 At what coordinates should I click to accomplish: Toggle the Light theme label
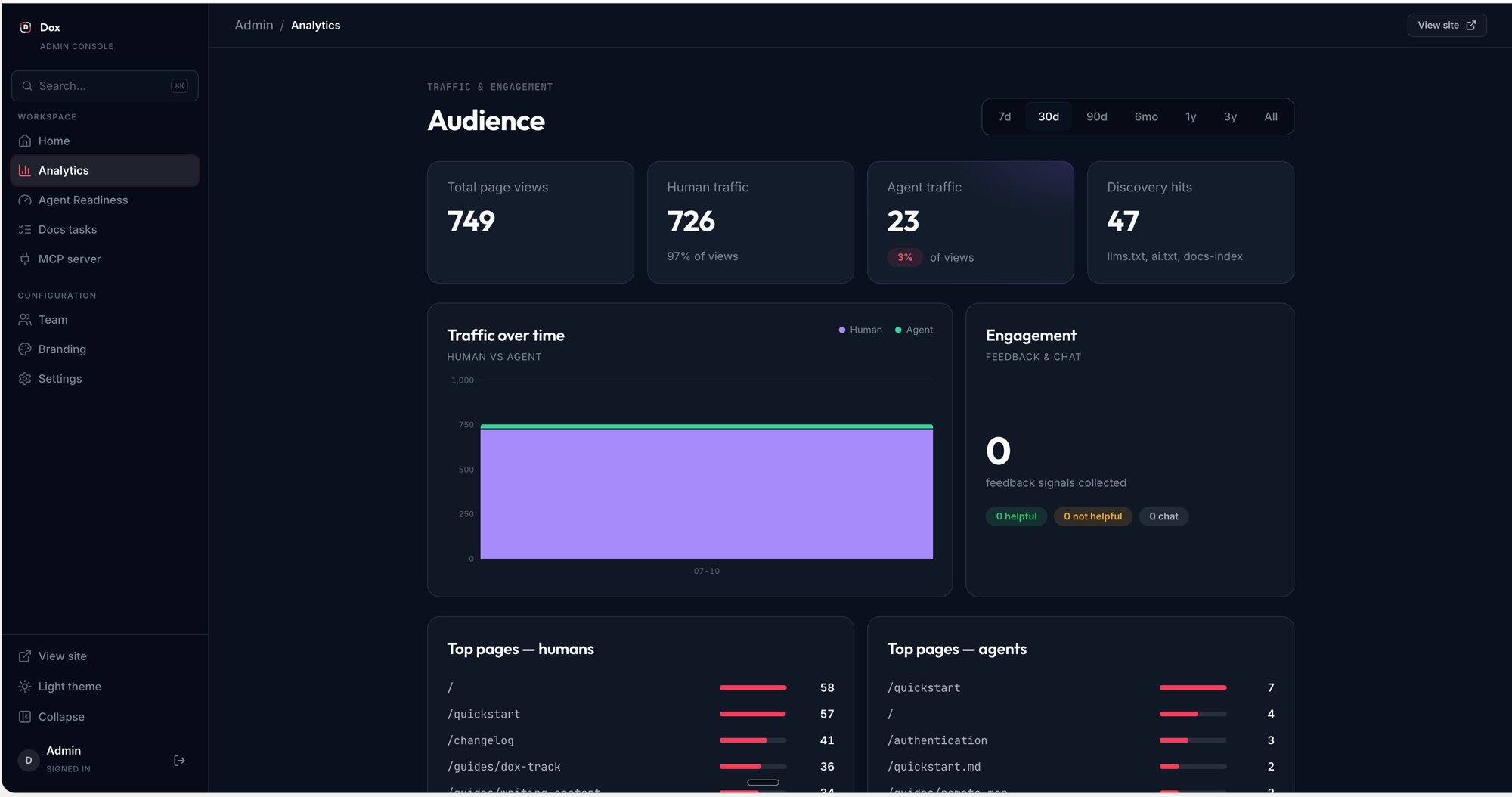click(x=70, y=686)
